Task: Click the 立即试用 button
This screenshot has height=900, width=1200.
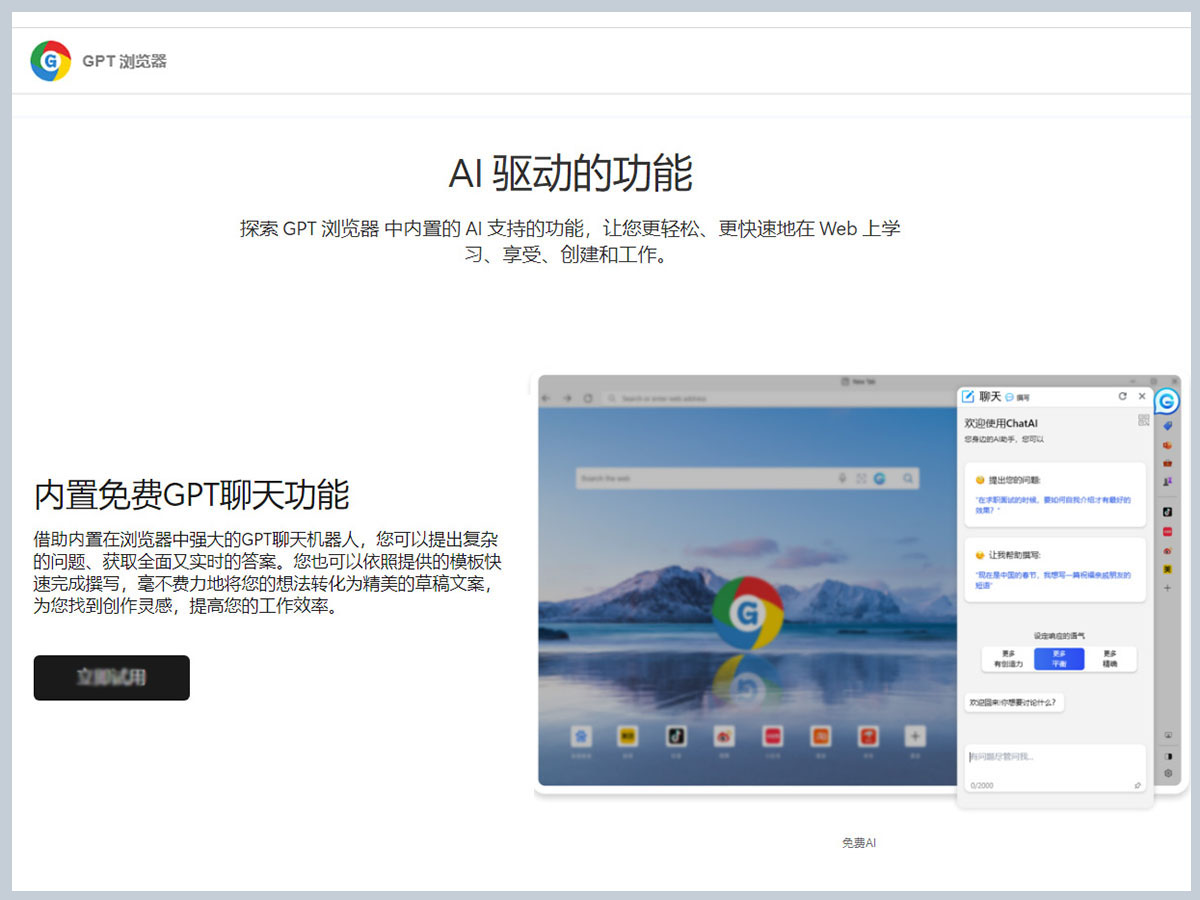Action: pos(111,678)
